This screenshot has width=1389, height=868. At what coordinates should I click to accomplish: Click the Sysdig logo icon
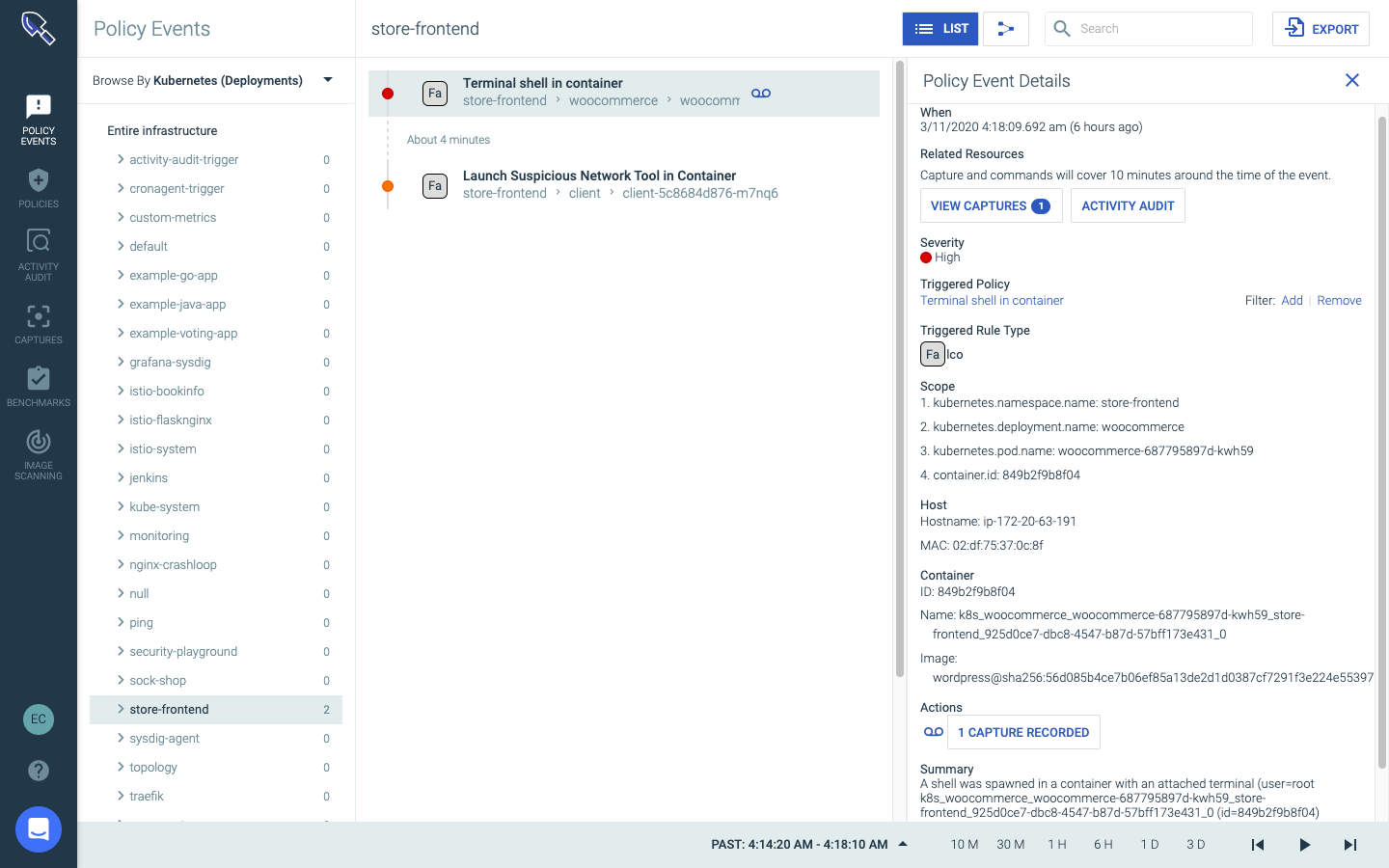point(39,28)
